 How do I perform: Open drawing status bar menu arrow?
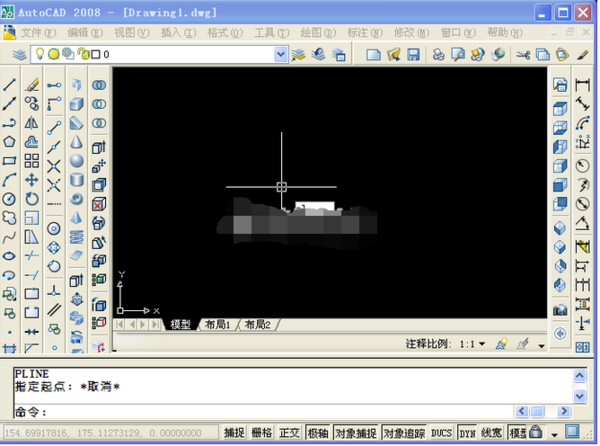point(541,346)
